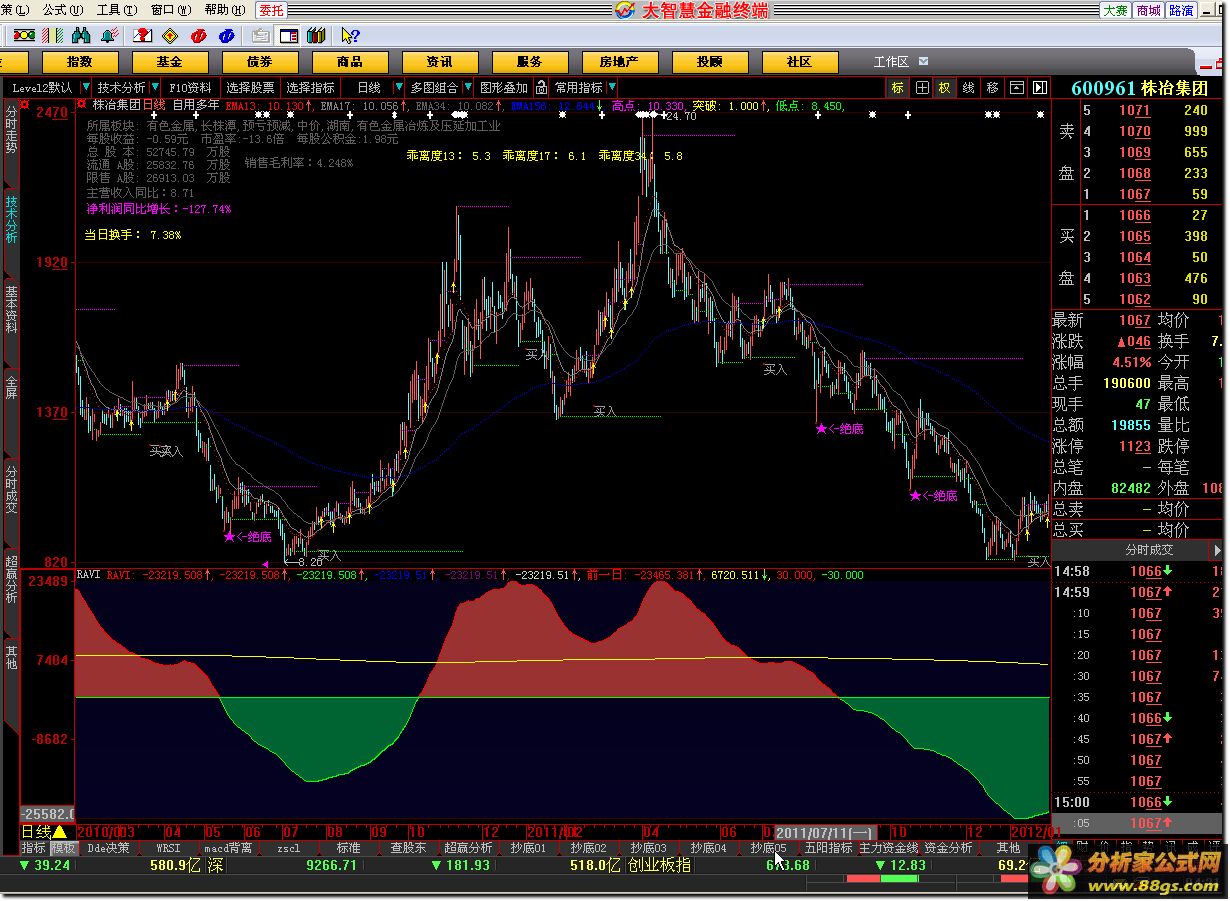Select the 资讯 button
This screenshot has width=1230, height=901.
tap(440, 62)
